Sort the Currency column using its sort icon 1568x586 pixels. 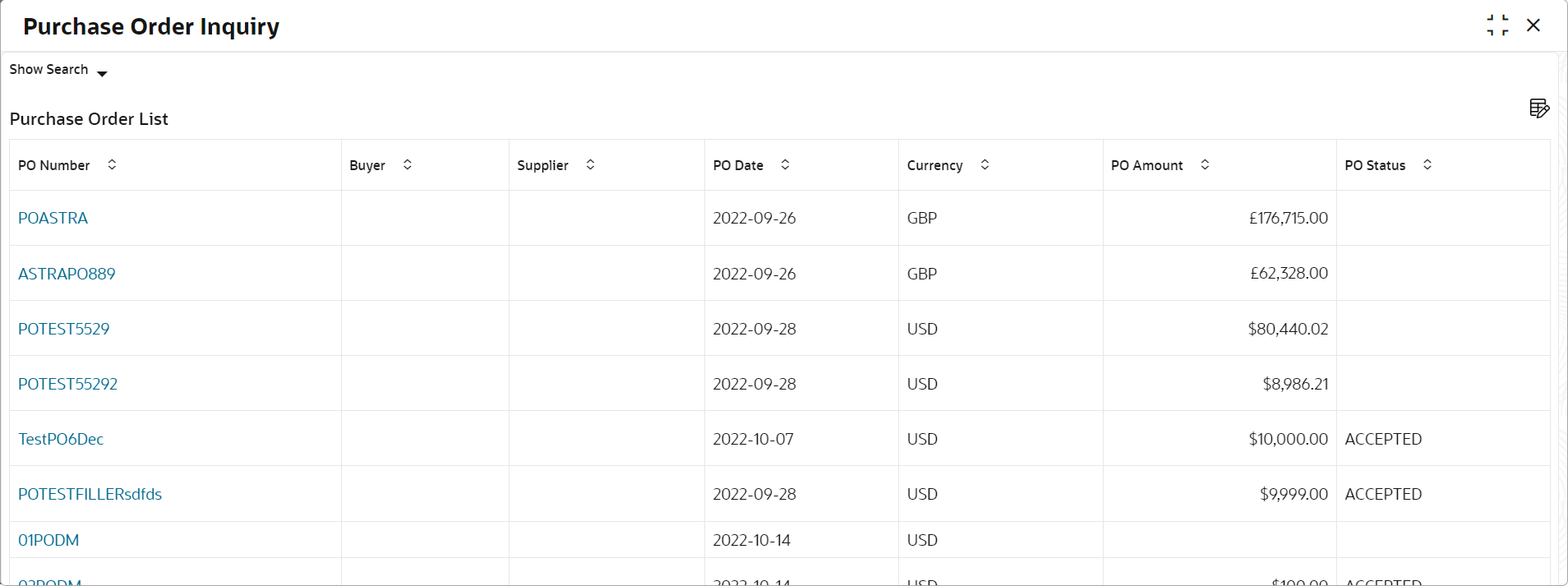pyautogui.click(x=985, y=164)
